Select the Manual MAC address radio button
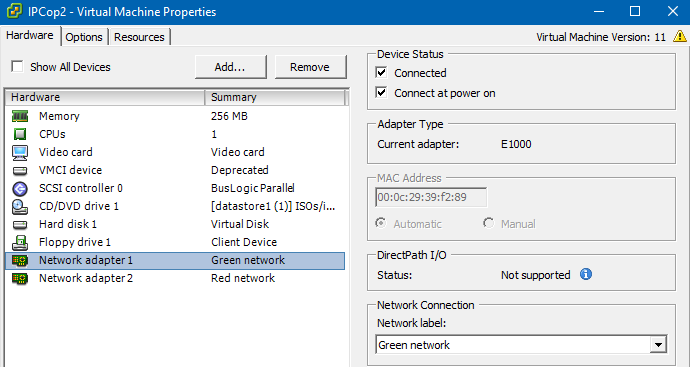This screenshot has height=367, width=690. tap(488, 223)
